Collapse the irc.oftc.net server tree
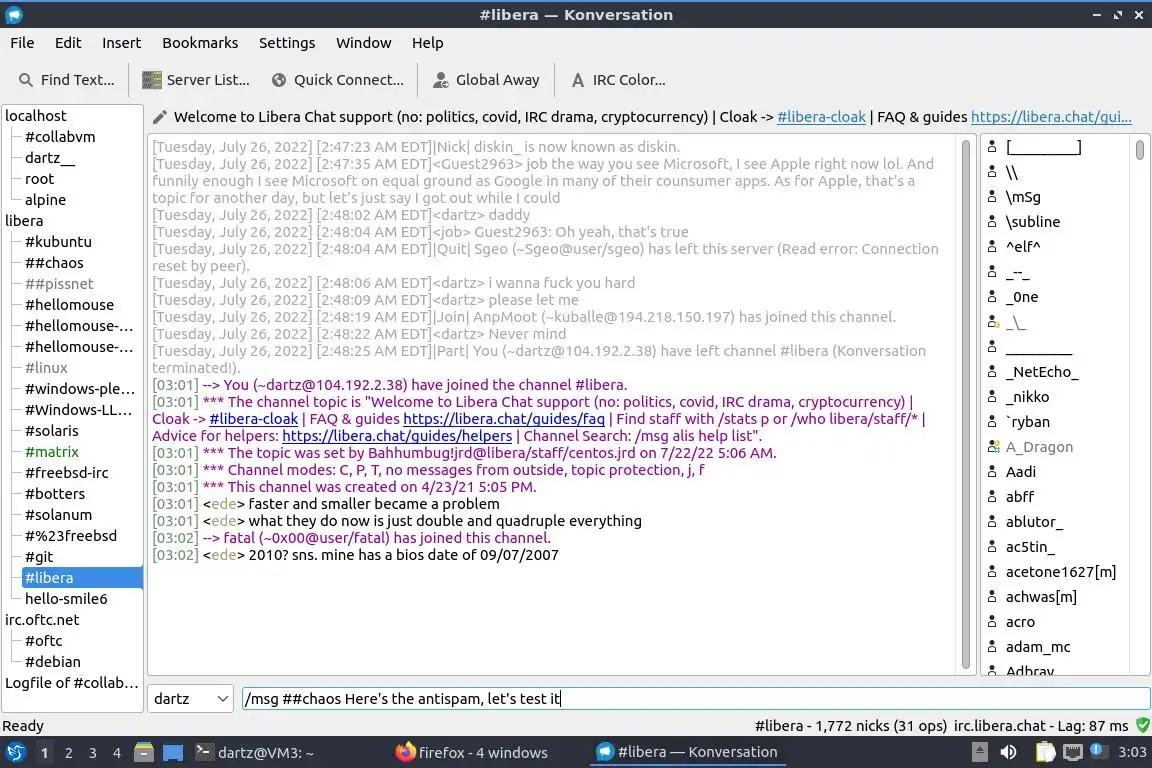This screenshot has height=768, width=1152. point(42,620)
